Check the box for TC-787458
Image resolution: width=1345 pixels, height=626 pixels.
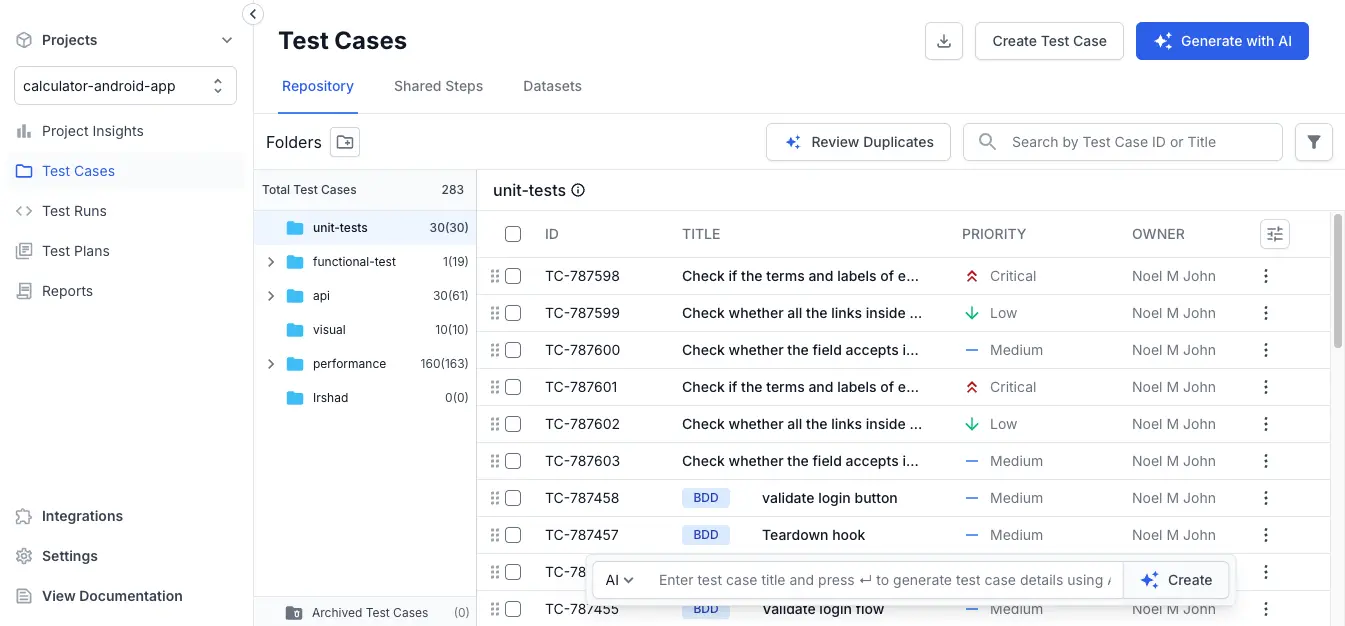click(x=513, y=498)
